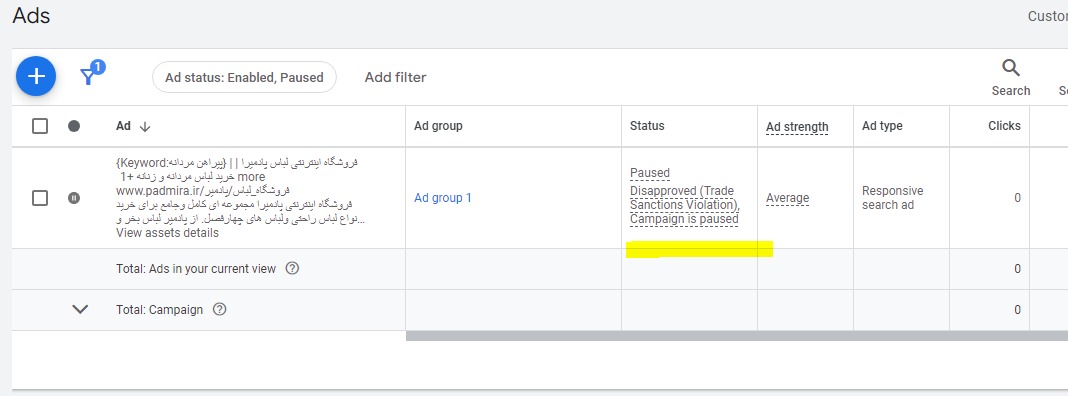Click the Responsive search ad cell

tap(893, 197)
